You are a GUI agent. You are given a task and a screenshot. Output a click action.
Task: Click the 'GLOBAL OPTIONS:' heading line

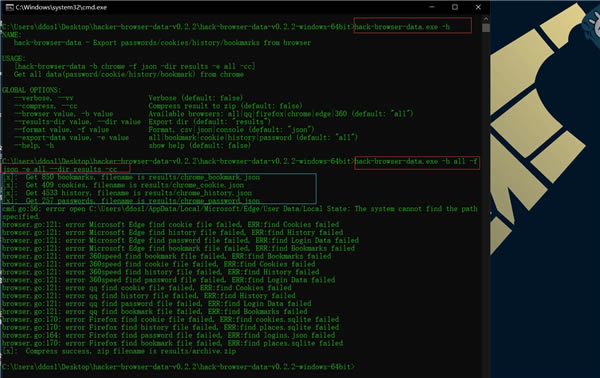(x=31, y=90)
